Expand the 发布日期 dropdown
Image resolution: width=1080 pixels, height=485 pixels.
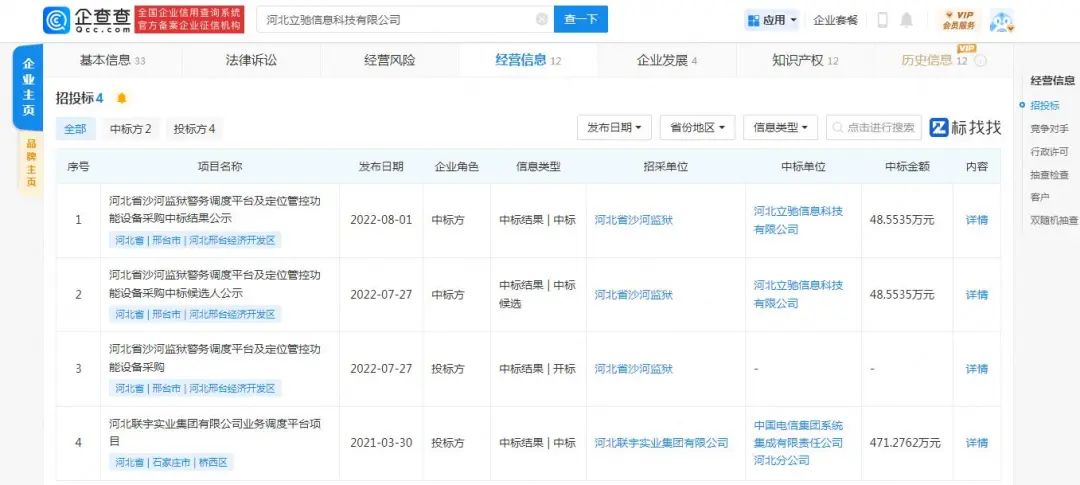(x=614, y=127)
